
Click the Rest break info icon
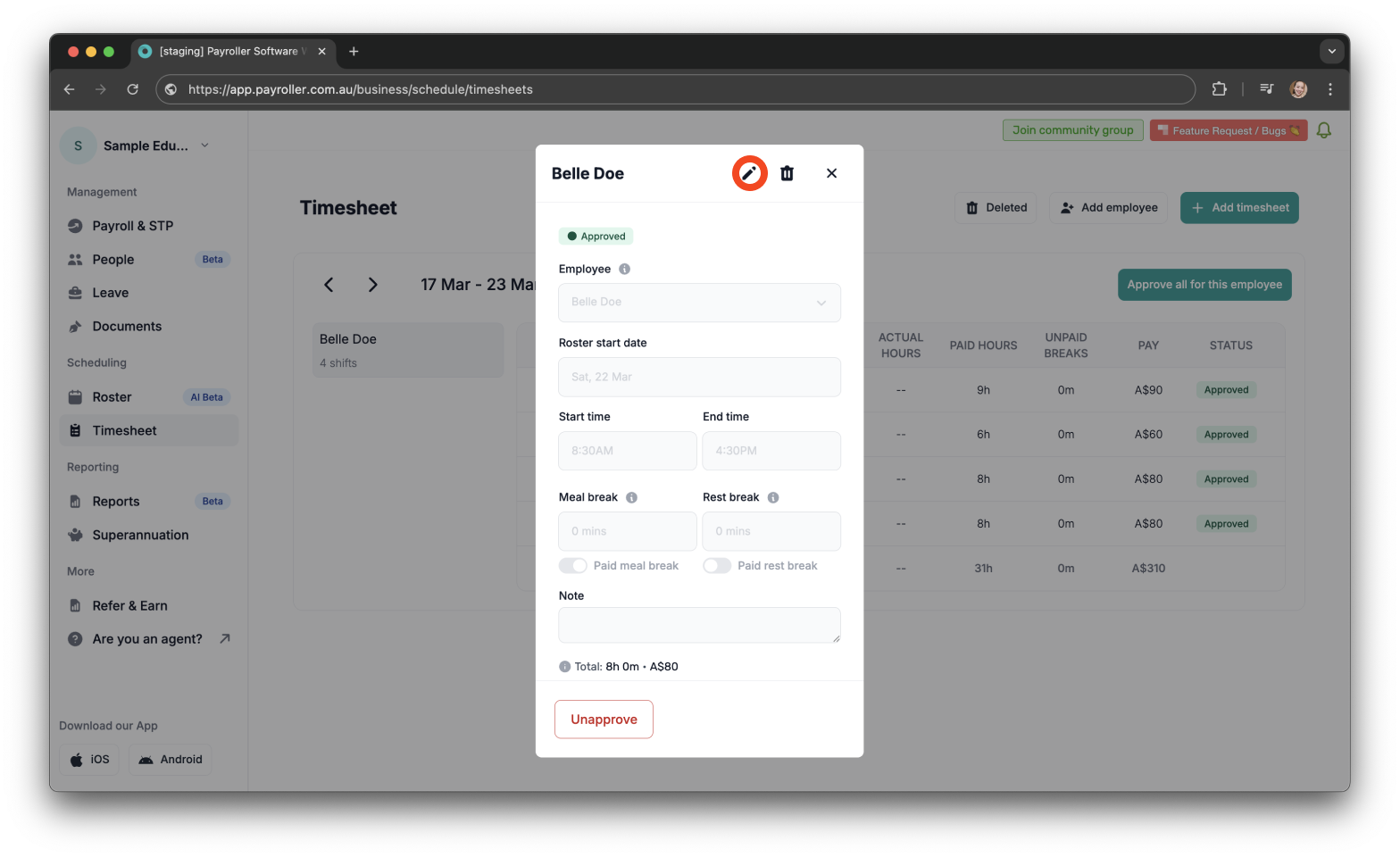pyautogui.click(x=773, y=497)
